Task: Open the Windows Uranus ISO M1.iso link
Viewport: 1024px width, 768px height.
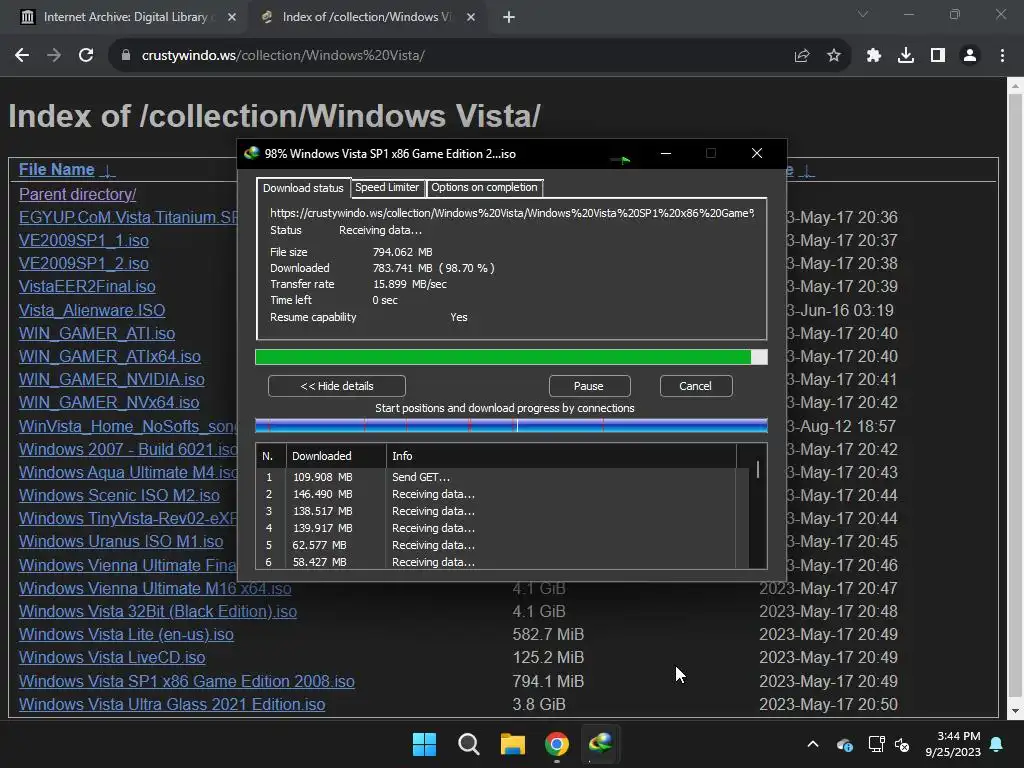Action: pyautogui.click(x=121, y=541)
